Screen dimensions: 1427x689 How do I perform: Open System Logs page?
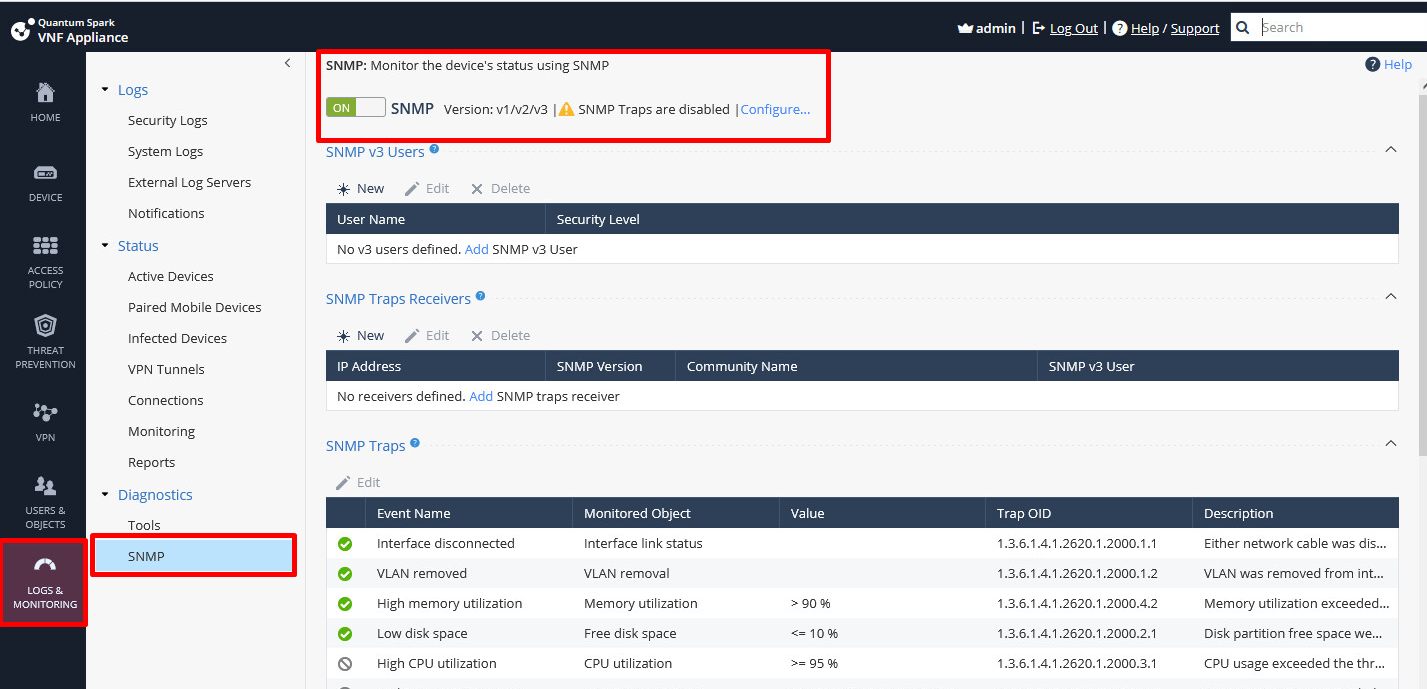[x=165, y=152]
